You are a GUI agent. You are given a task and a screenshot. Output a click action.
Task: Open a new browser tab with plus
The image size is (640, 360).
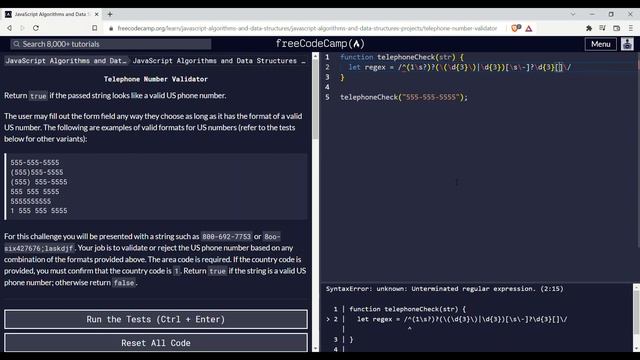pyautogui.click(x=110, y=14)
